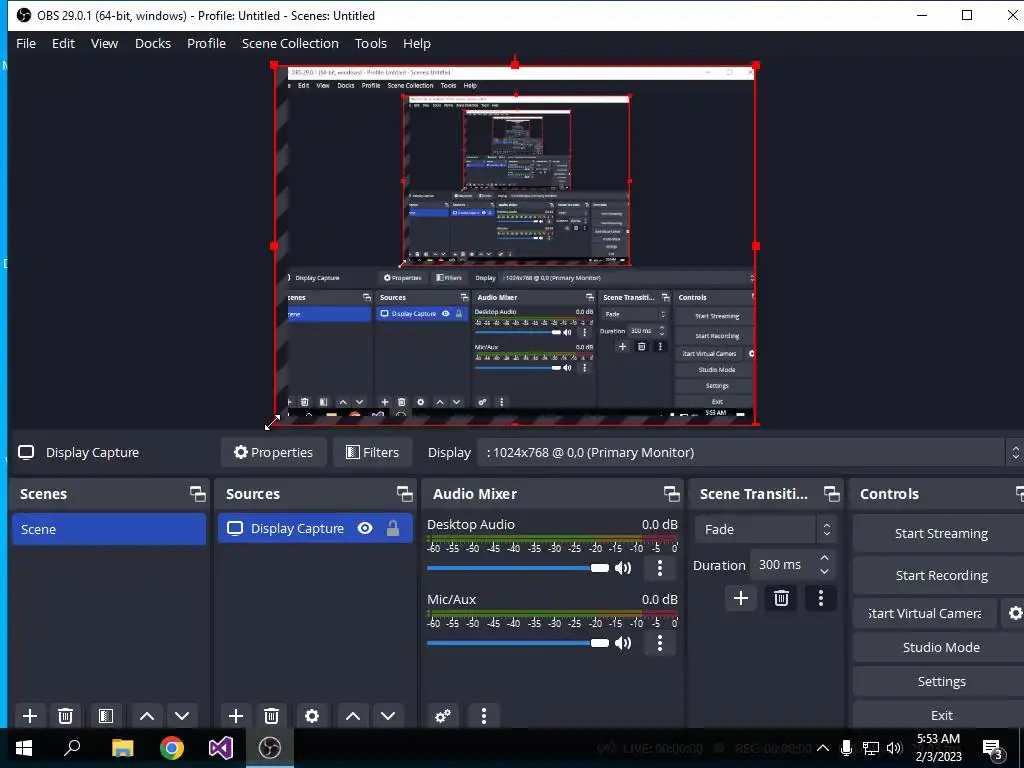1024x768 pixels.
Task: Select Scene item in Scenes list
Action: [x=109, y=529]
